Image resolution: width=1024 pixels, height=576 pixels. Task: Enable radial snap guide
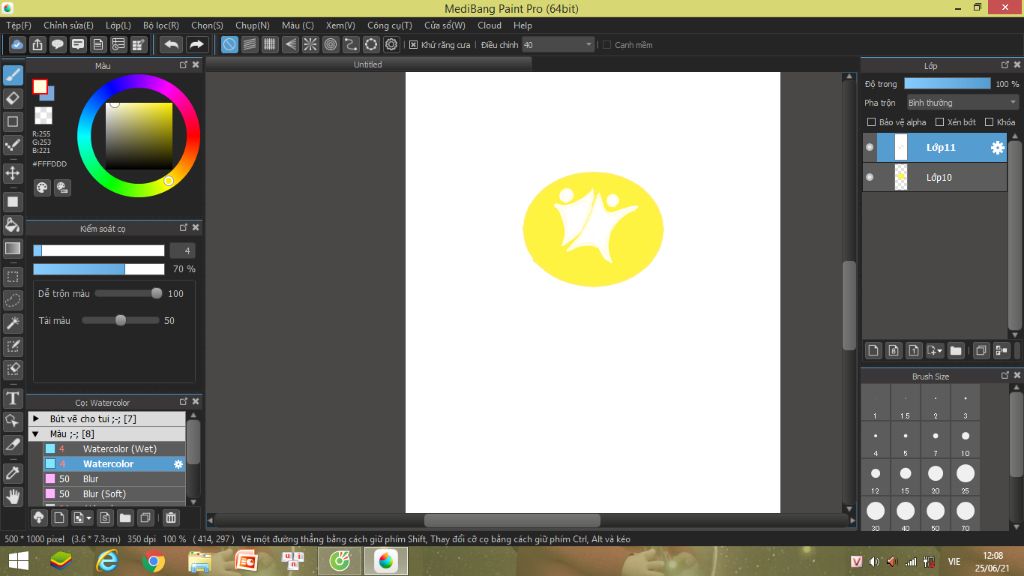[310, 44]
